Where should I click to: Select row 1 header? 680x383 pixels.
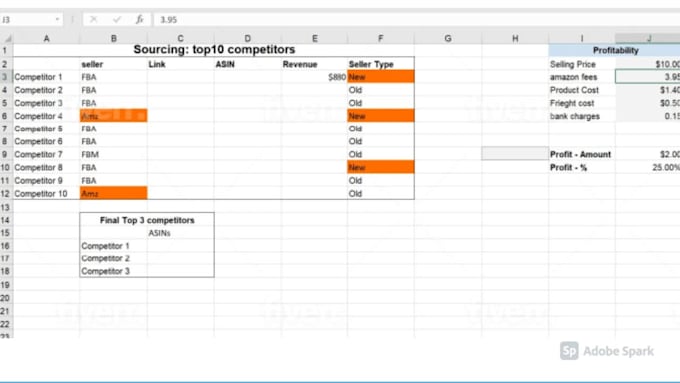(x=6, y=50)
